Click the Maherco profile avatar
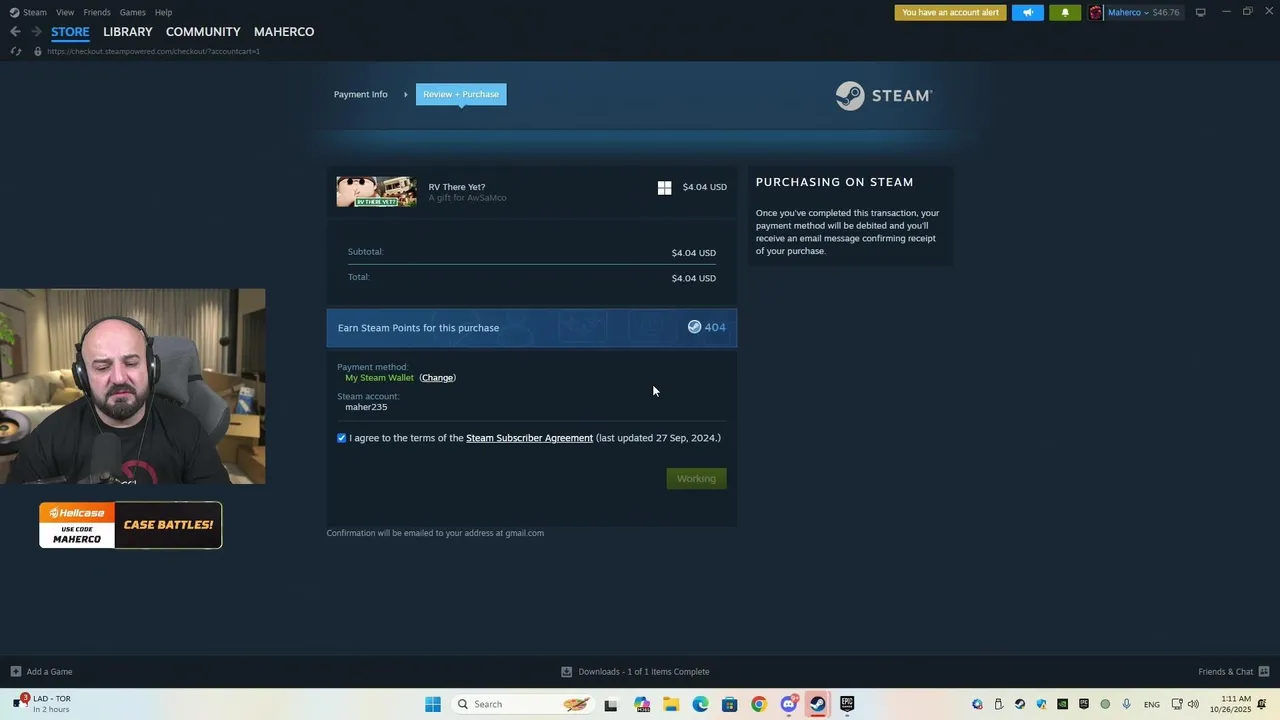 click(1096, 13)
